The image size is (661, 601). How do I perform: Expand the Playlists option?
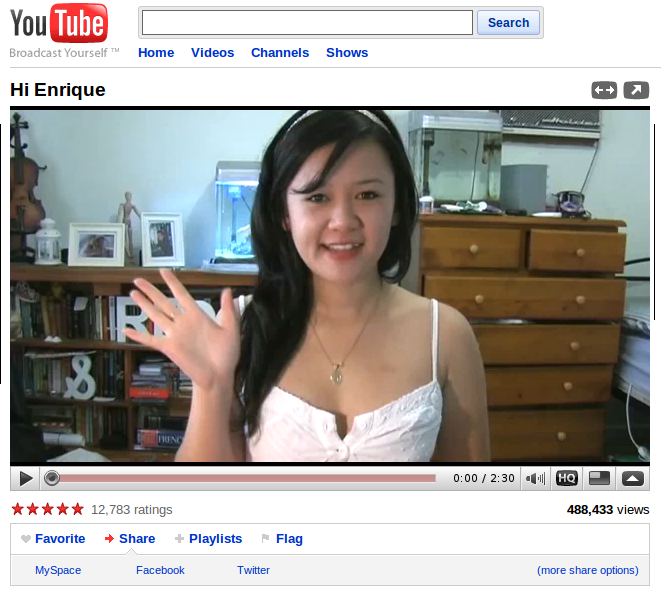pos(215,539)
